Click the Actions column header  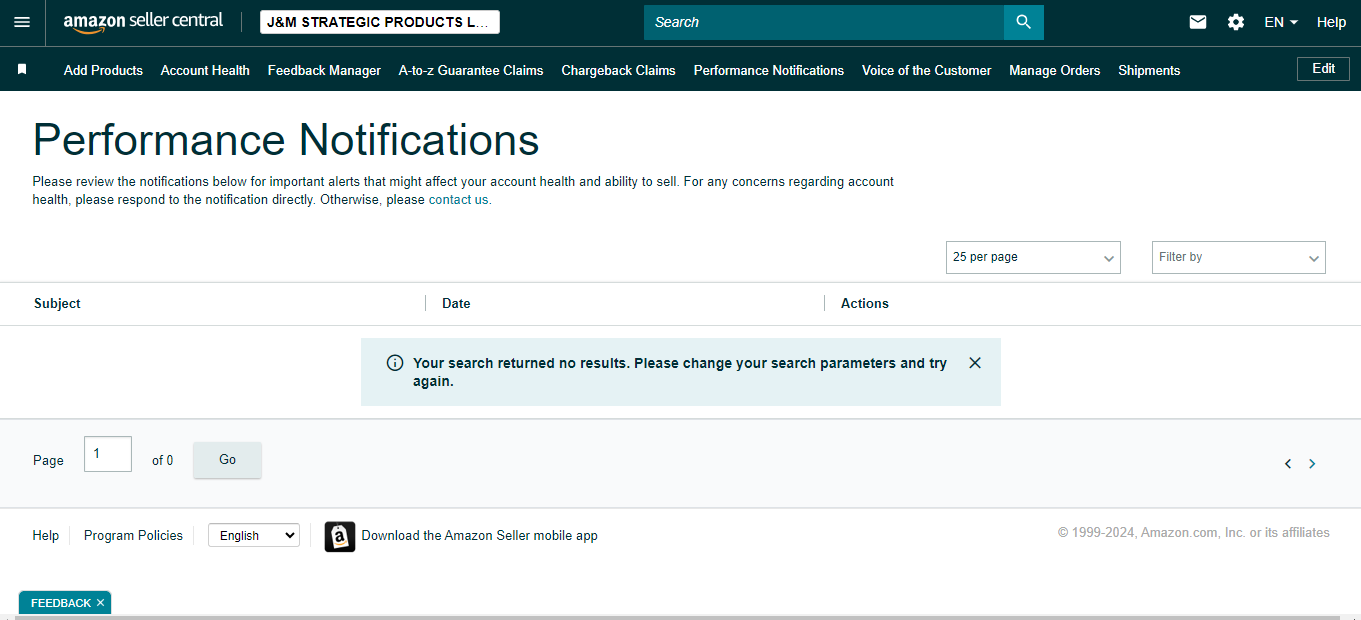point(865,303)
